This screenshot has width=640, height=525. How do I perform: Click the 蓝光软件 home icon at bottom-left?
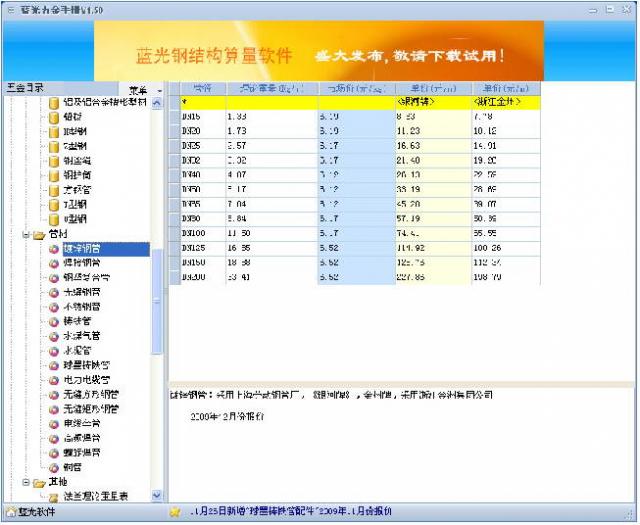[x=10, y=512]
